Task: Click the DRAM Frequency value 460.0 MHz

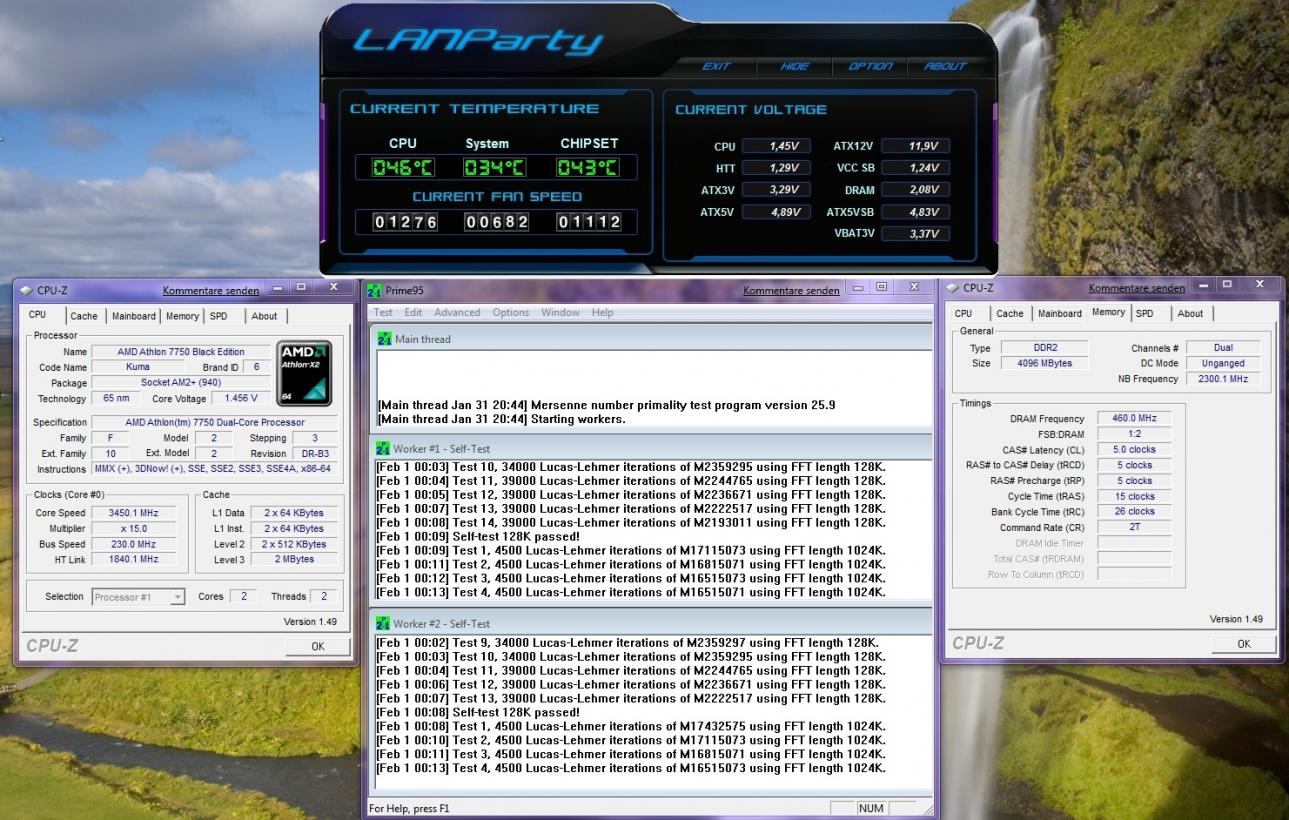Action: coord(1134,418)
